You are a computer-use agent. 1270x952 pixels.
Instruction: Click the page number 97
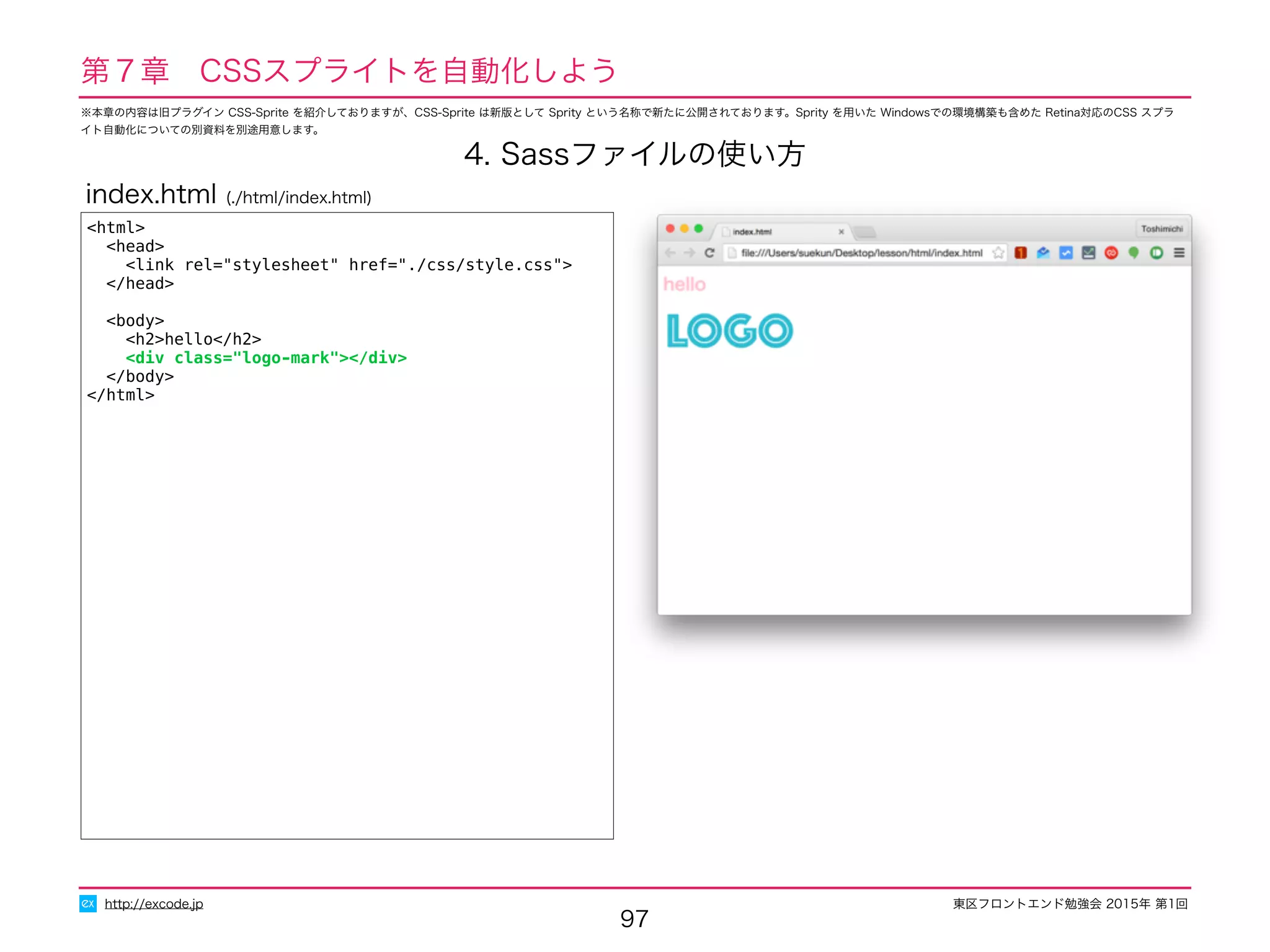click(634, 919)
